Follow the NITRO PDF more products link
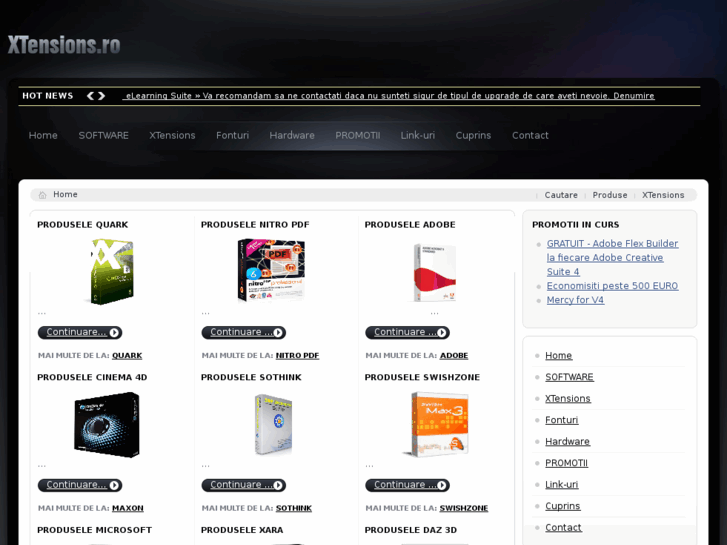This screenshot has height=545, width=727. click(x=297, y=356)
